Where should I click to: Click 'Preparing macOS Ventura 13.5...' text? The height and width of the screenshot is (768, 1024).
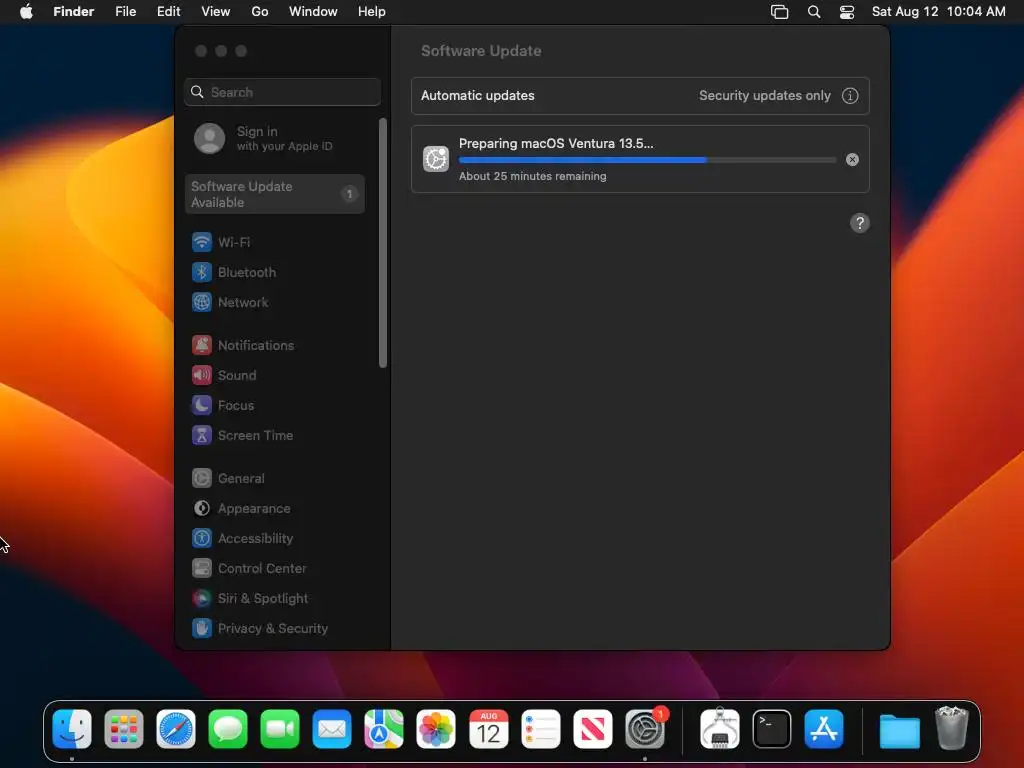tap(556, 144)
